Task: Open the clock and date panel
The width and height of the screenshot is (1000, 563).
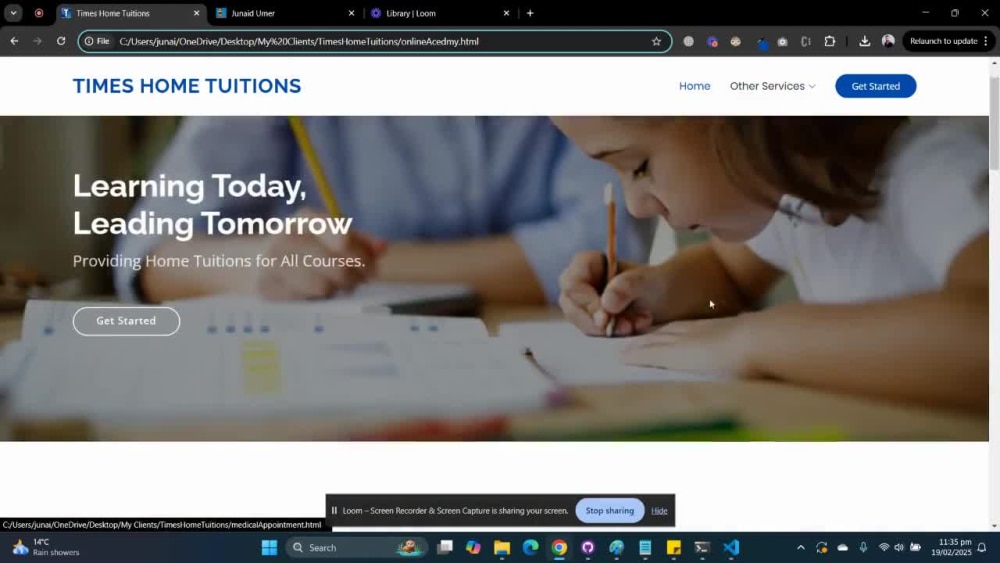Action: pyautogui.click(x=951, y=548)
